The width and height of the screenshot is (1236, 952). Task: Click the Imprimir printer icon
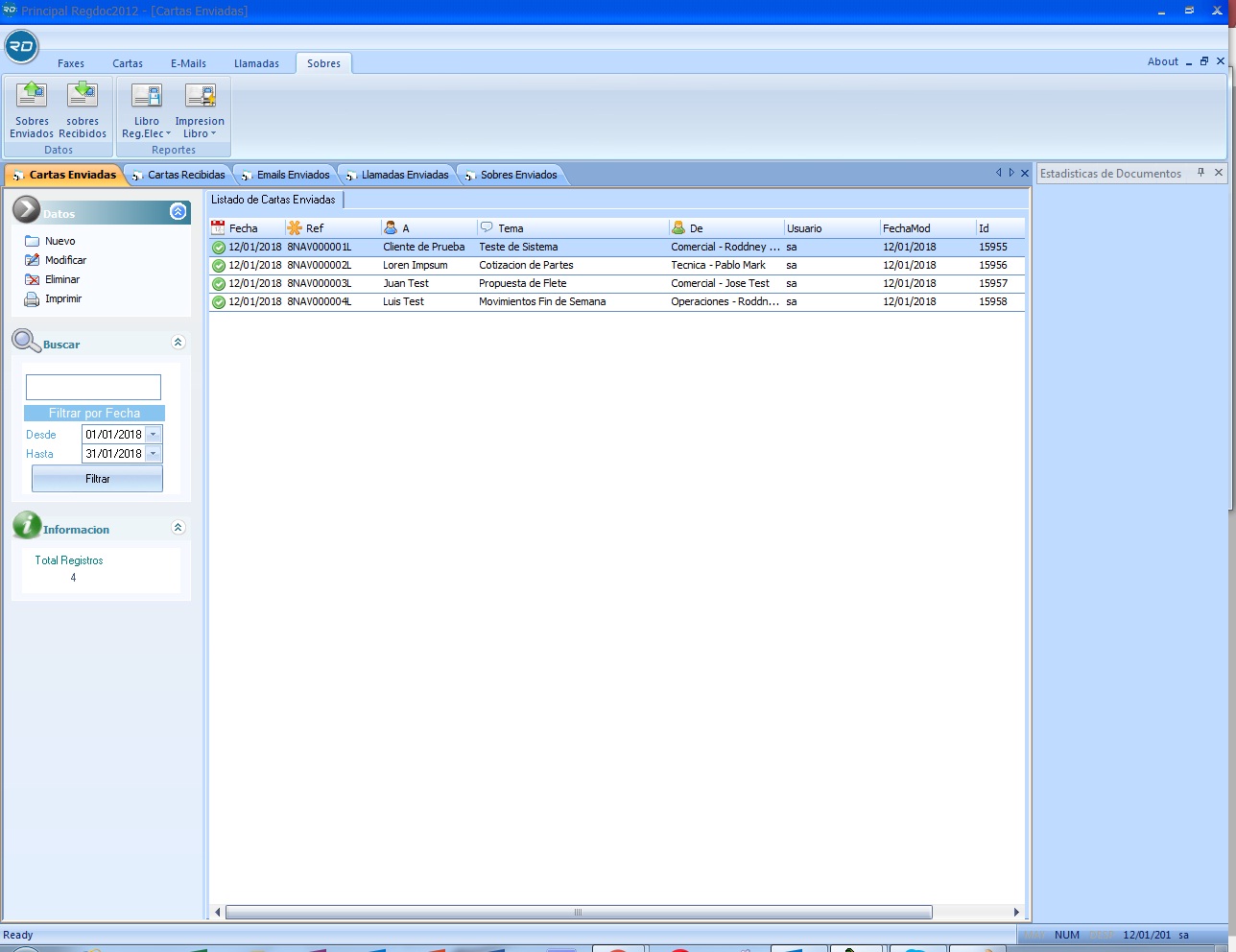click(32, 298)
